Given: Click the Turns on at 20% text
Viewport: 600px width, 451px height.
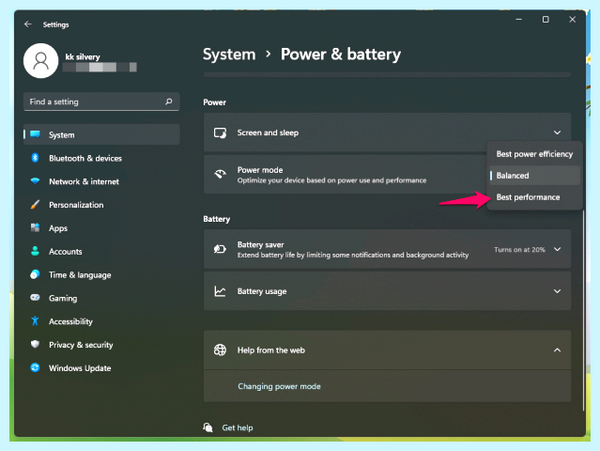Looking at the screenshot, I should pos(519,250).
